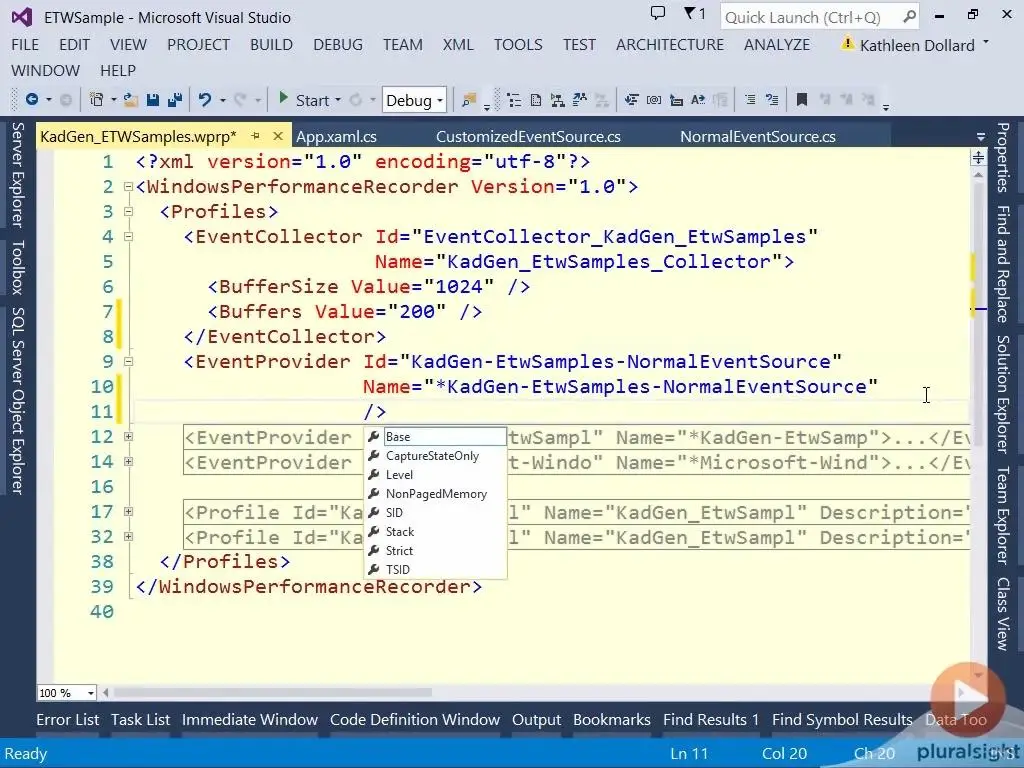Toggle pin on KadGen_ETWSamples.wprp tab
This screenshot has width=1024, height=768.
pos(256,136)
